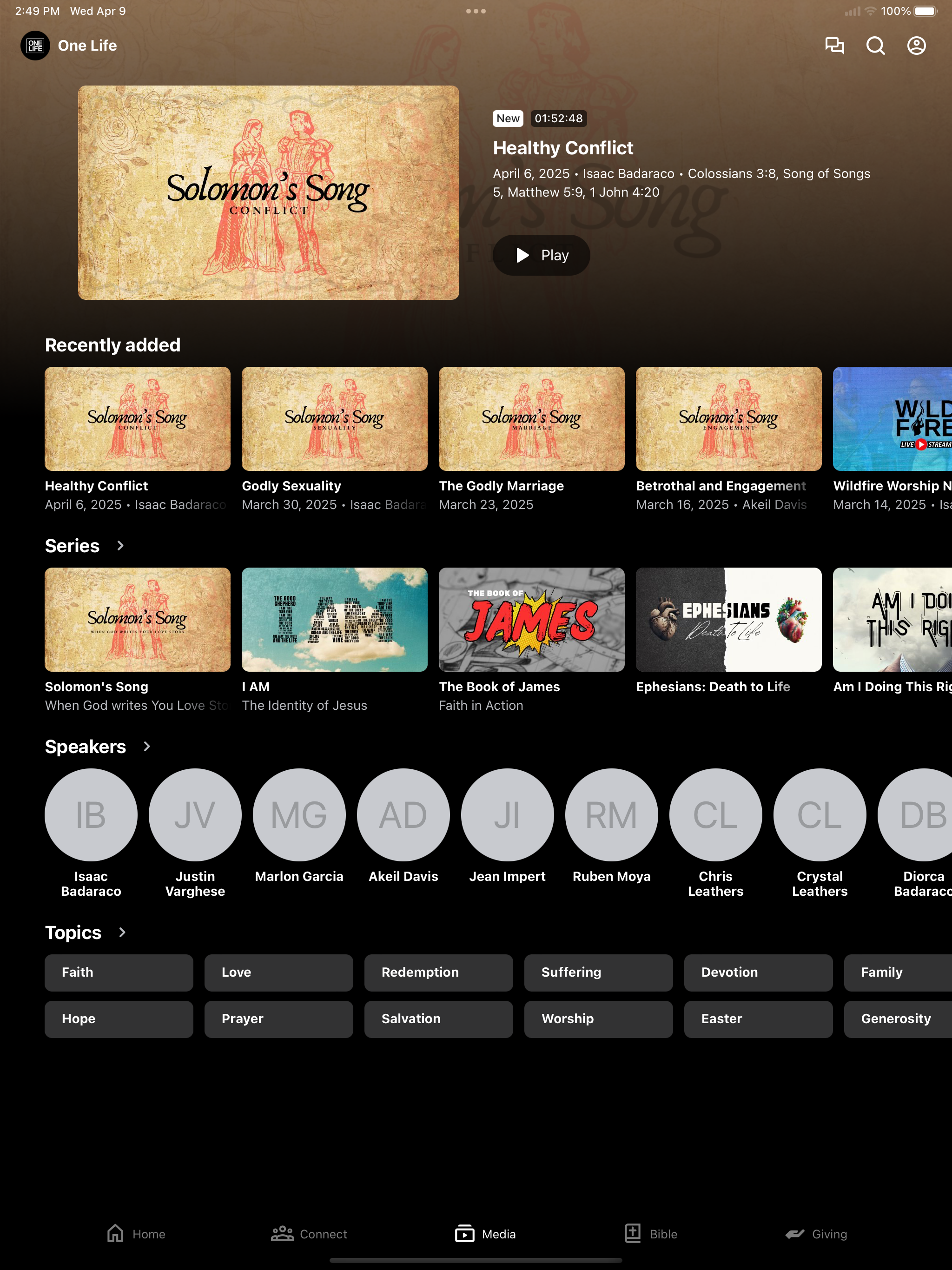Screen dimensions: 952x1270
Task: Open The Book of James series
Action: click(x=532, y=620)
